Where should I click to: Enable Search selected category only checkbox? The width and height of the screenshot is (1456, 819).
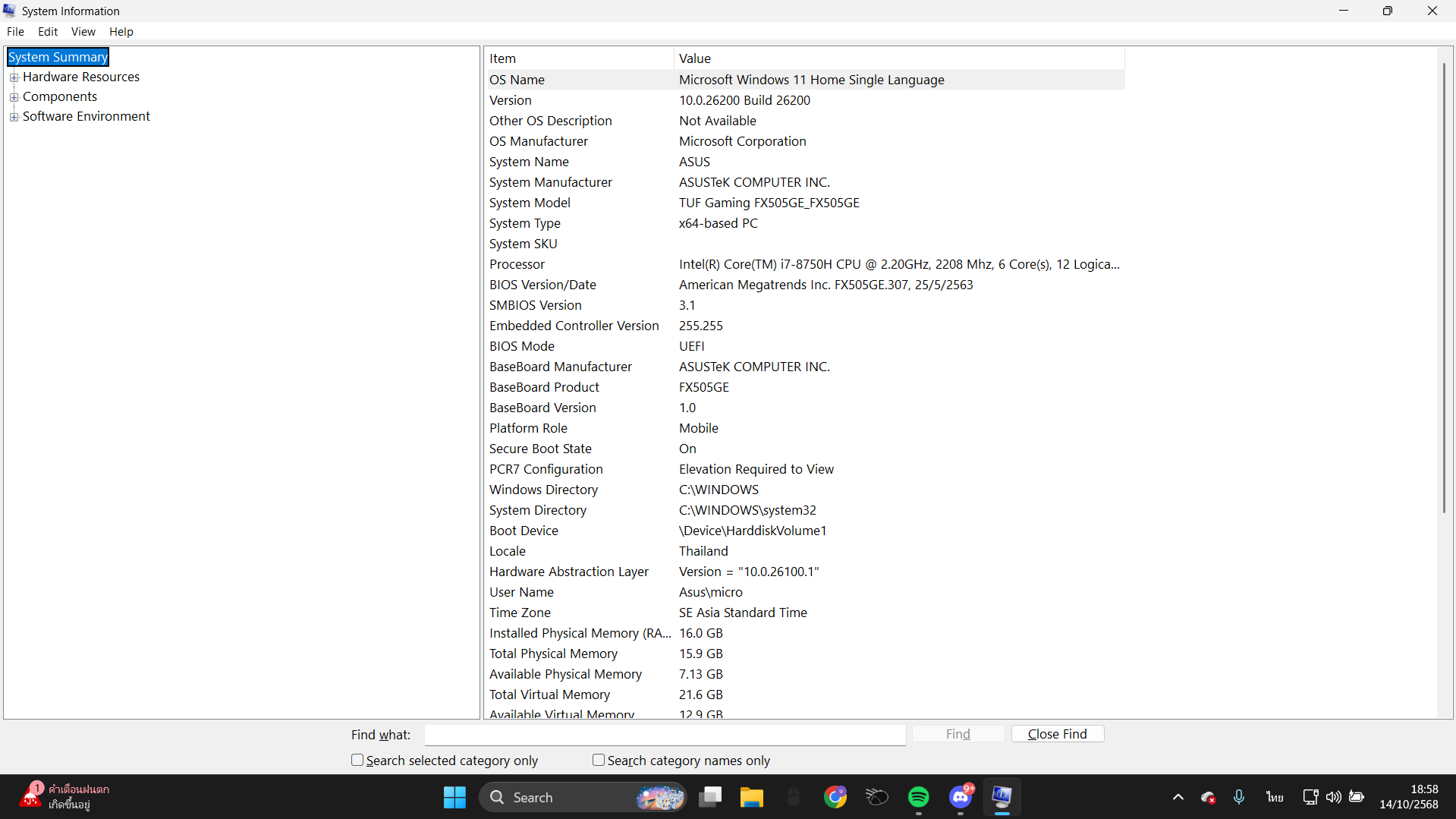(357, 760)
